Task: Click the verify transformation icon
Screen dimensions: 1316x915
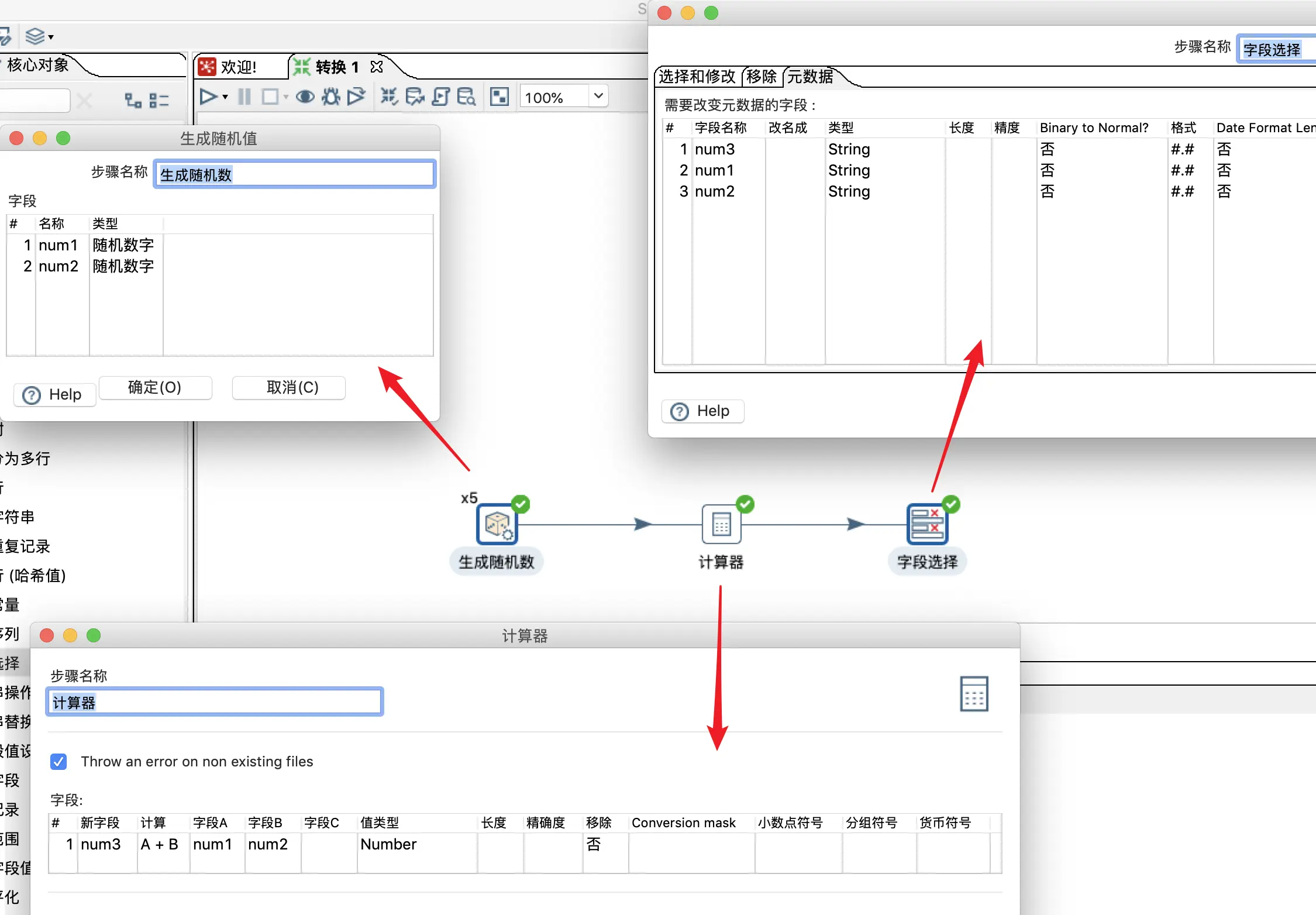Action: click(x=389, y=97)
